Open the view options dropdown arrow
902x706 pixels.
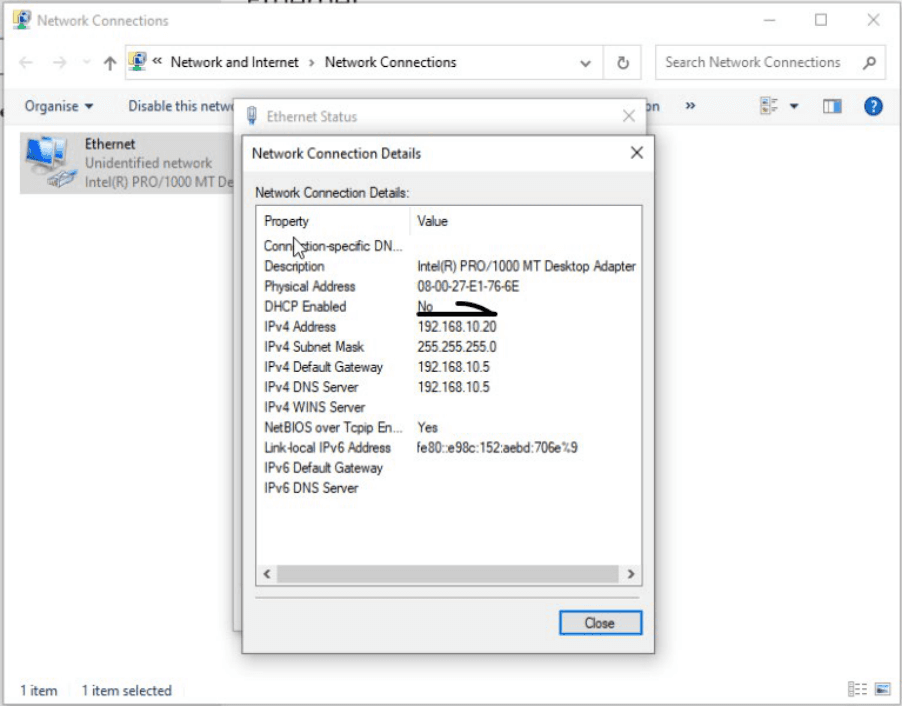point(794,106)
